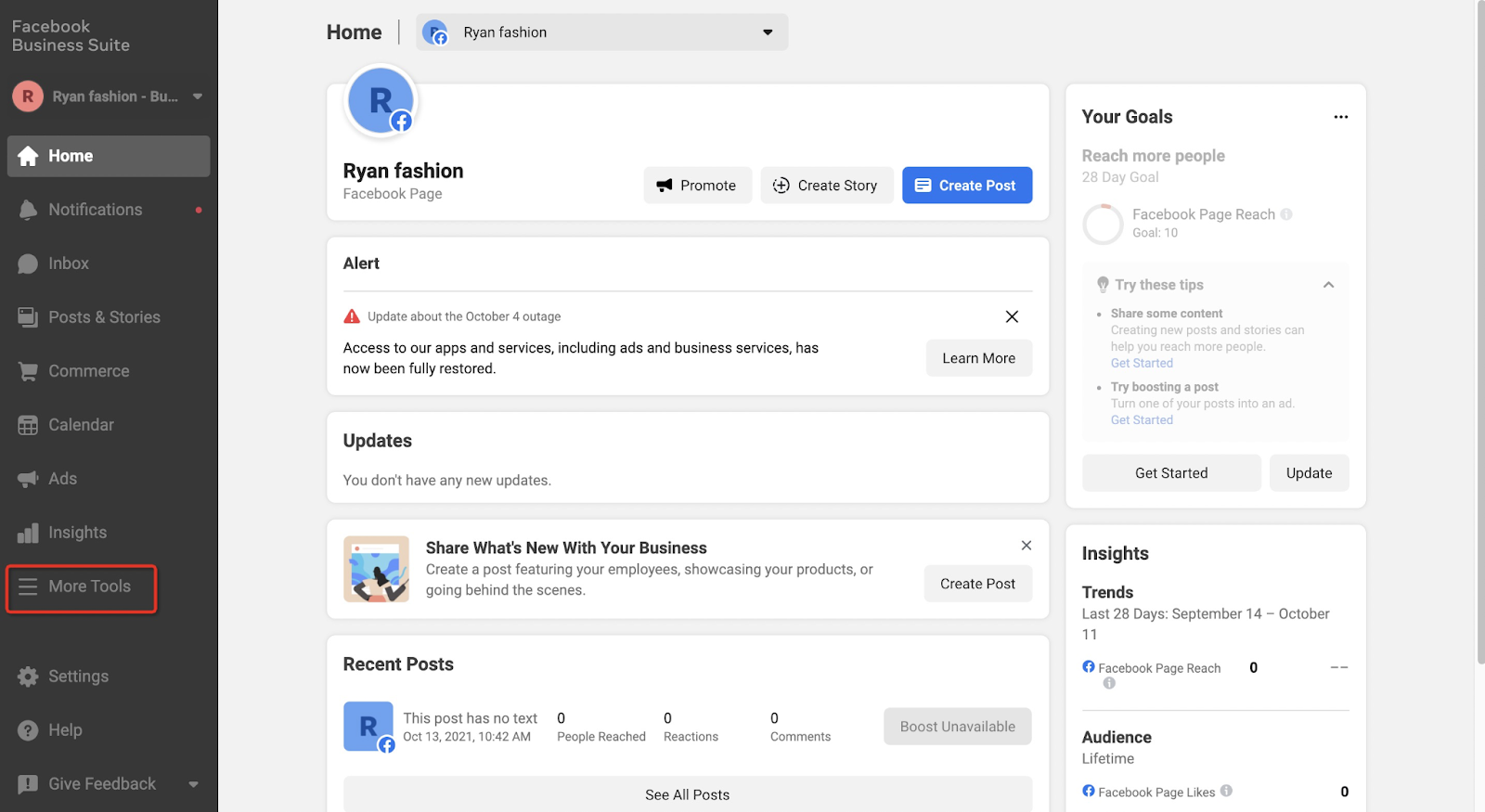Screen dimensions: 1485x812
Task: Open Settings in the sidebar
Action: tap(109, 677)
